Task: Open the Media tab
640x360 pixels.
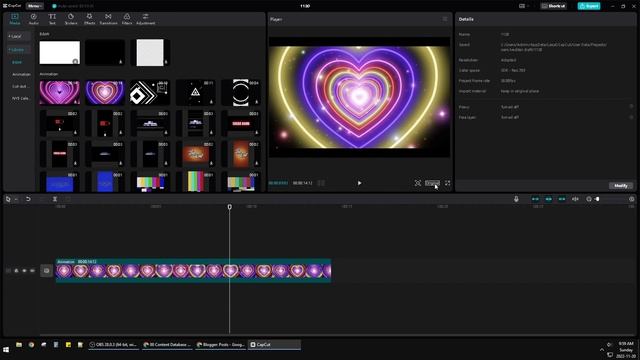Action: pyautogui.click(x=15, y=19)
